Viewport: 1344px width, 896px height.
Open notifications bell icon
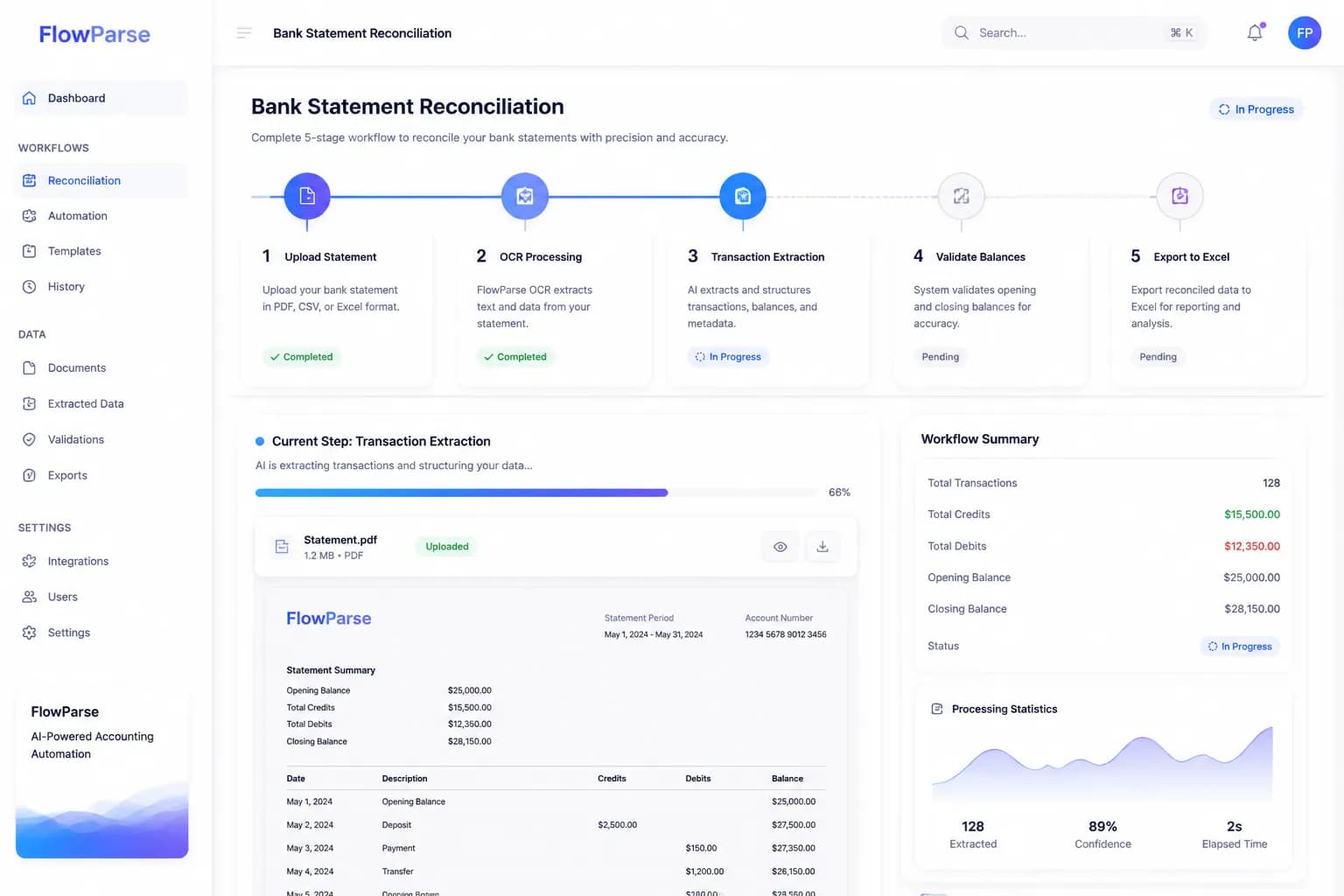pos(1255,32)
